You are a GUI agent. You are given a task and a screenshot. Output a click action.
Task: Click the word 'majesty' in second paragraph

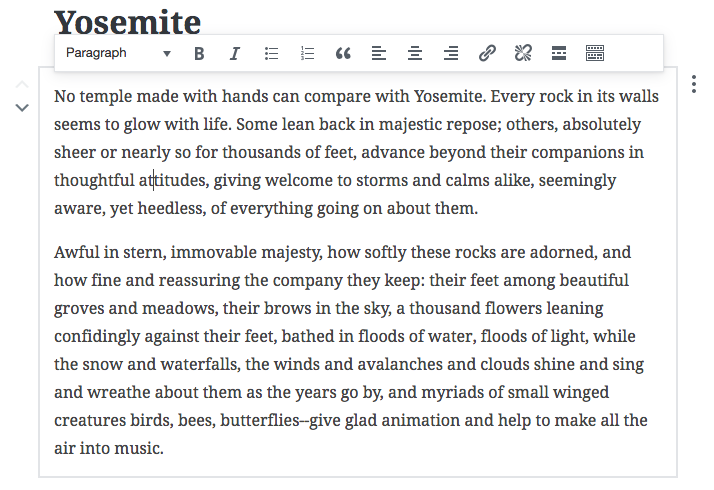[291, 252]
